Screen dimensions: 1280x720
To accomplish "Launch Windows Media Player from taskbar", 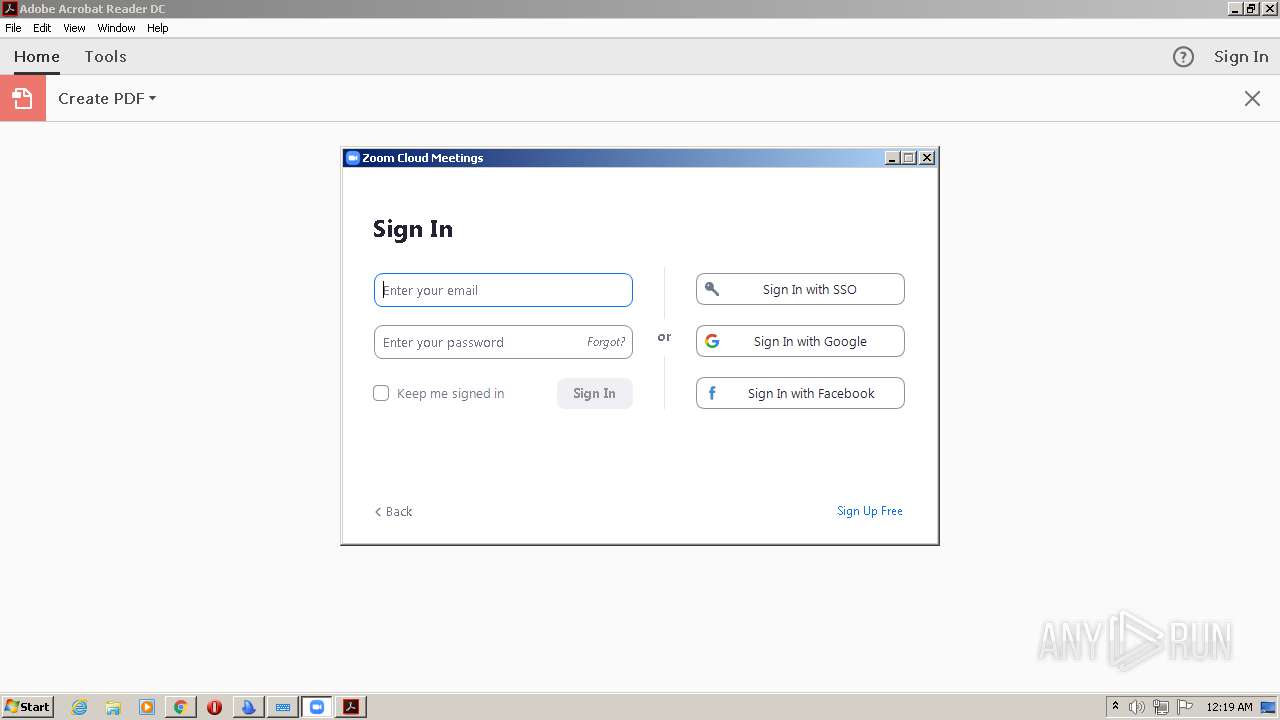I will (147, 707).
